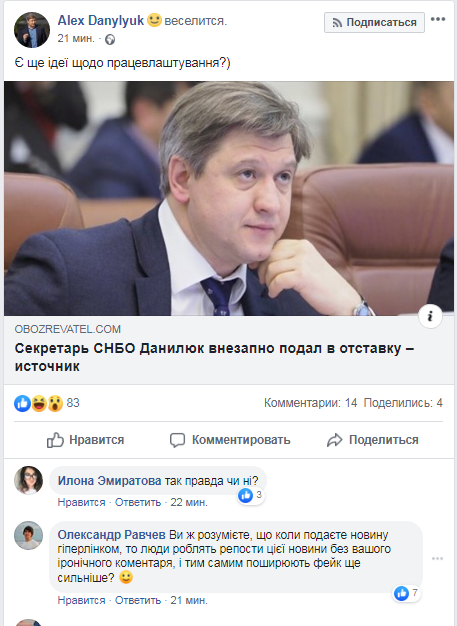Viewport: 457px width, 626px height.
Task: Click the Поделиться share button
Action: [x=373, y=440]
